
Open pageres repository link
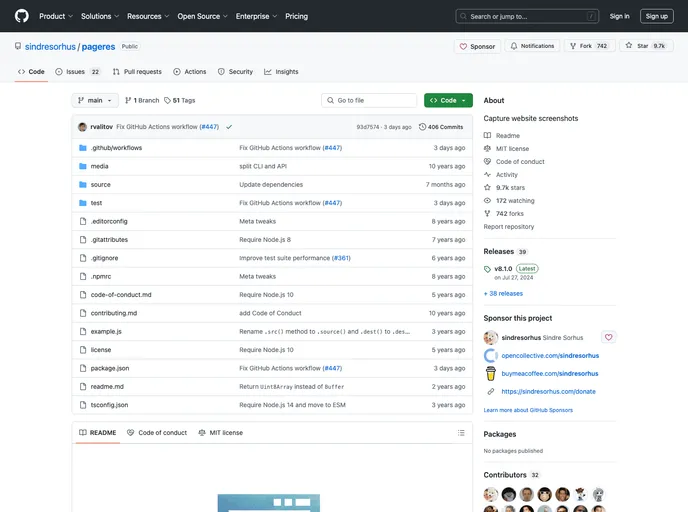pos(98,47)
